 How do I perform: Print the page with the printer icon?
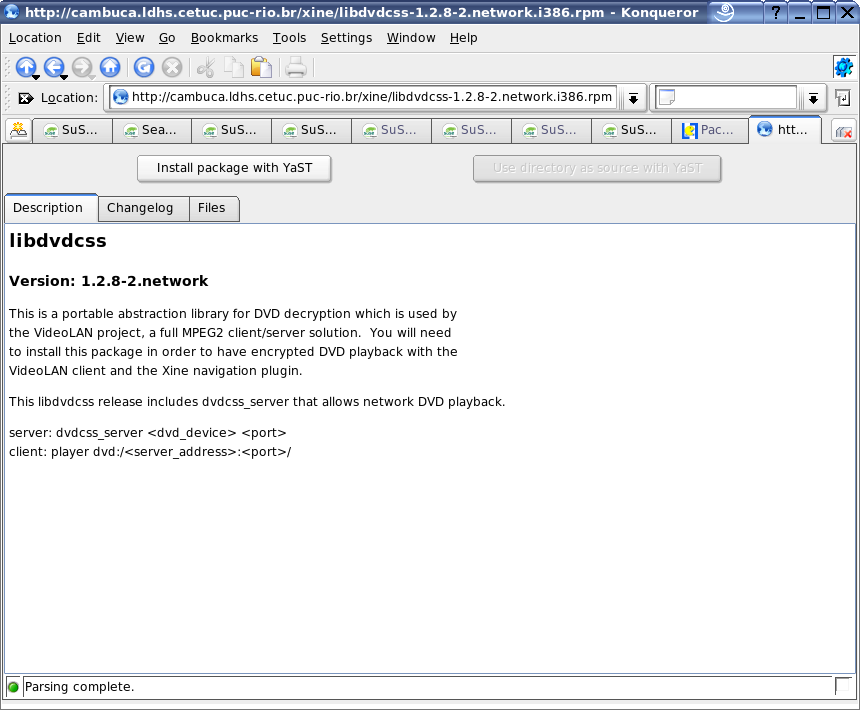296,67
